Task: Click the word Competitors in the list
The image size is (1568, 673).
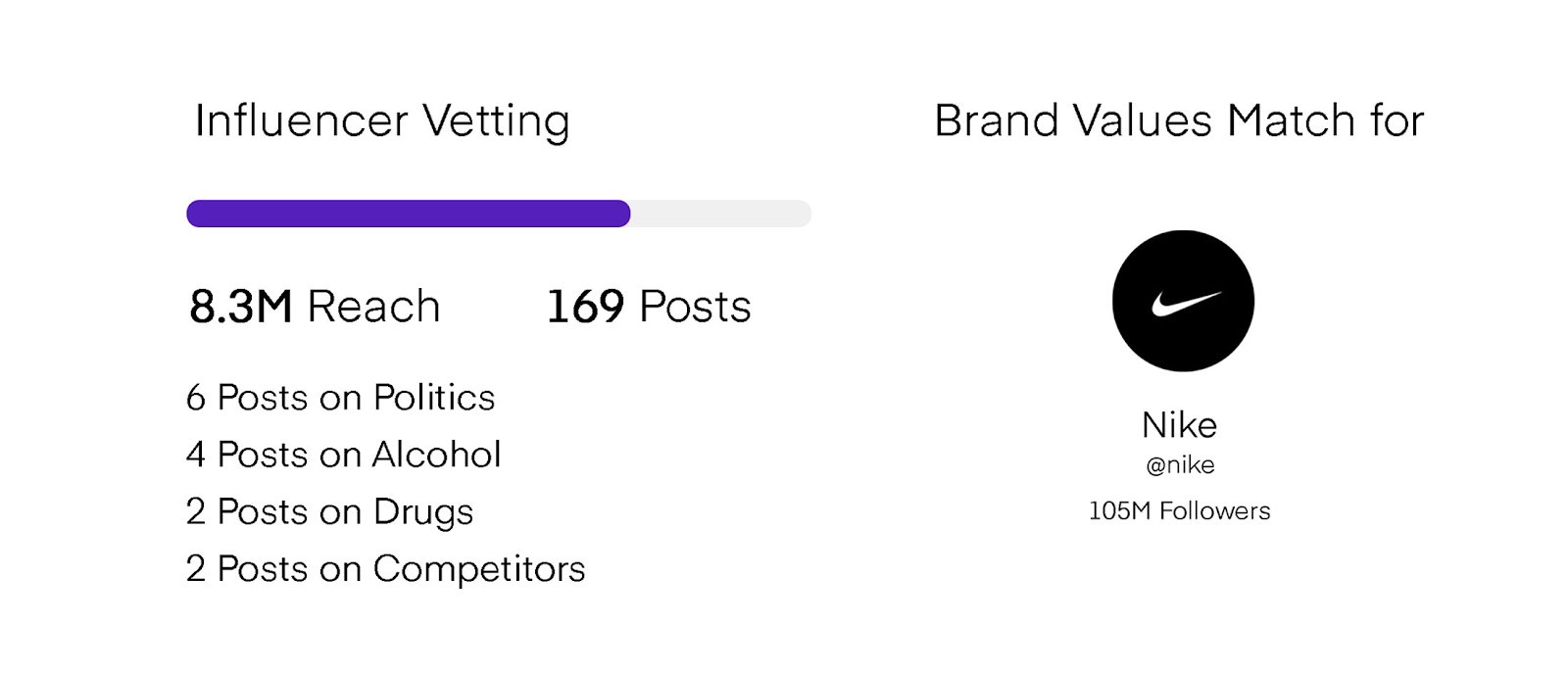Action: [x=479, y=568]
